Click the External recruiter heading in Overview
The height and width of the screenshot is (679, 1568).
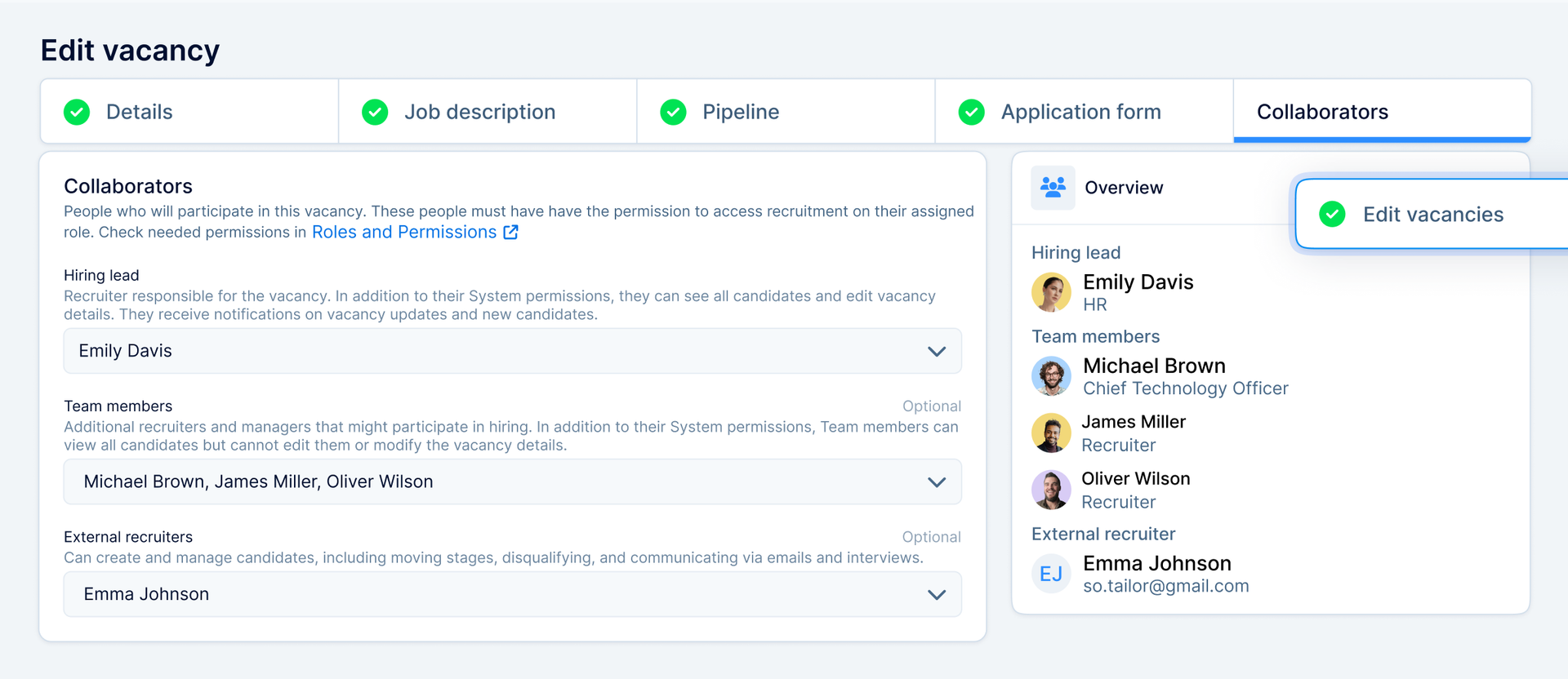coord(1103,534)
